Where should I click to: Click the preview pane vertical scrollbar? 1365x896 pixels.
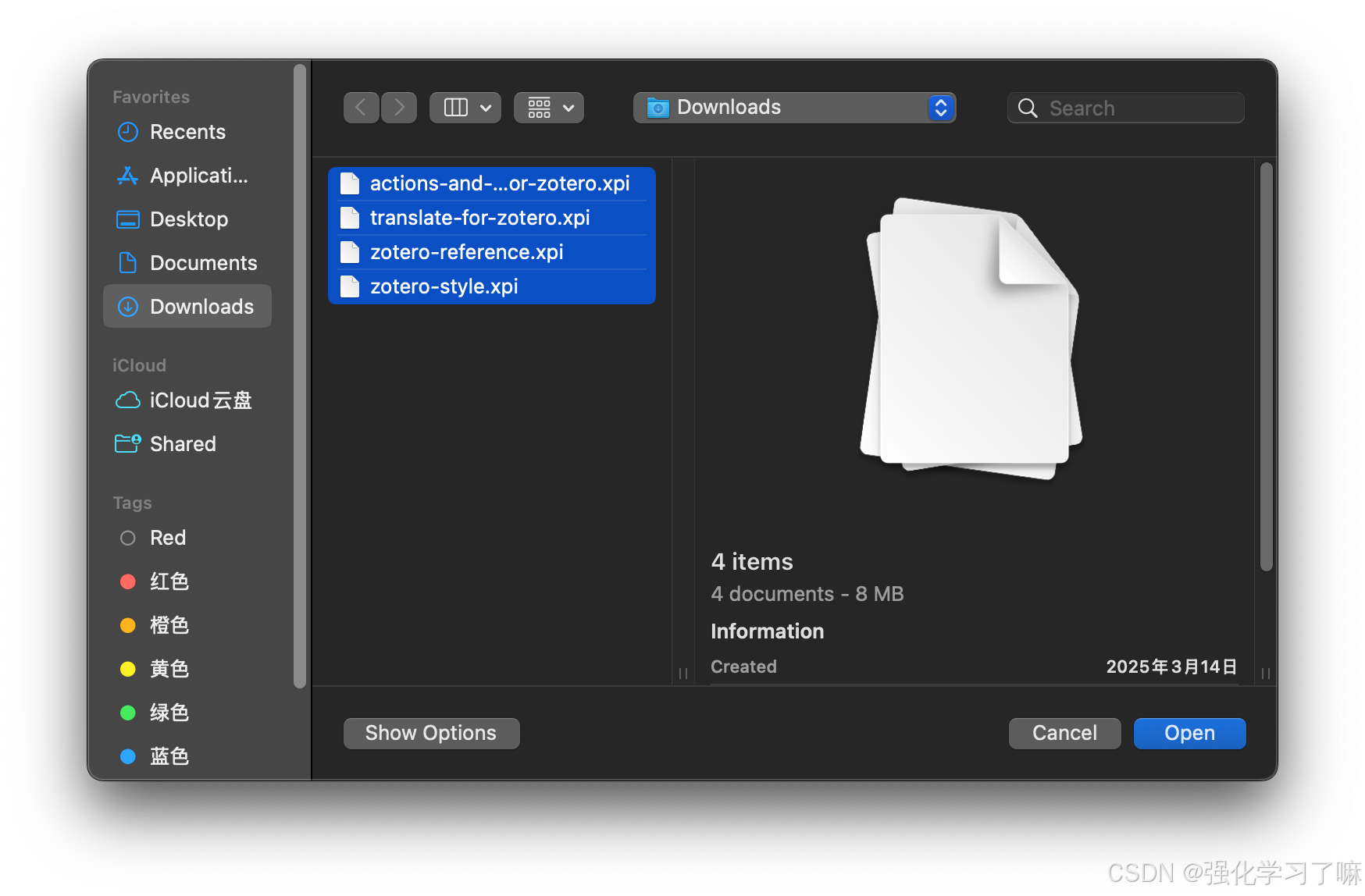1266,367
